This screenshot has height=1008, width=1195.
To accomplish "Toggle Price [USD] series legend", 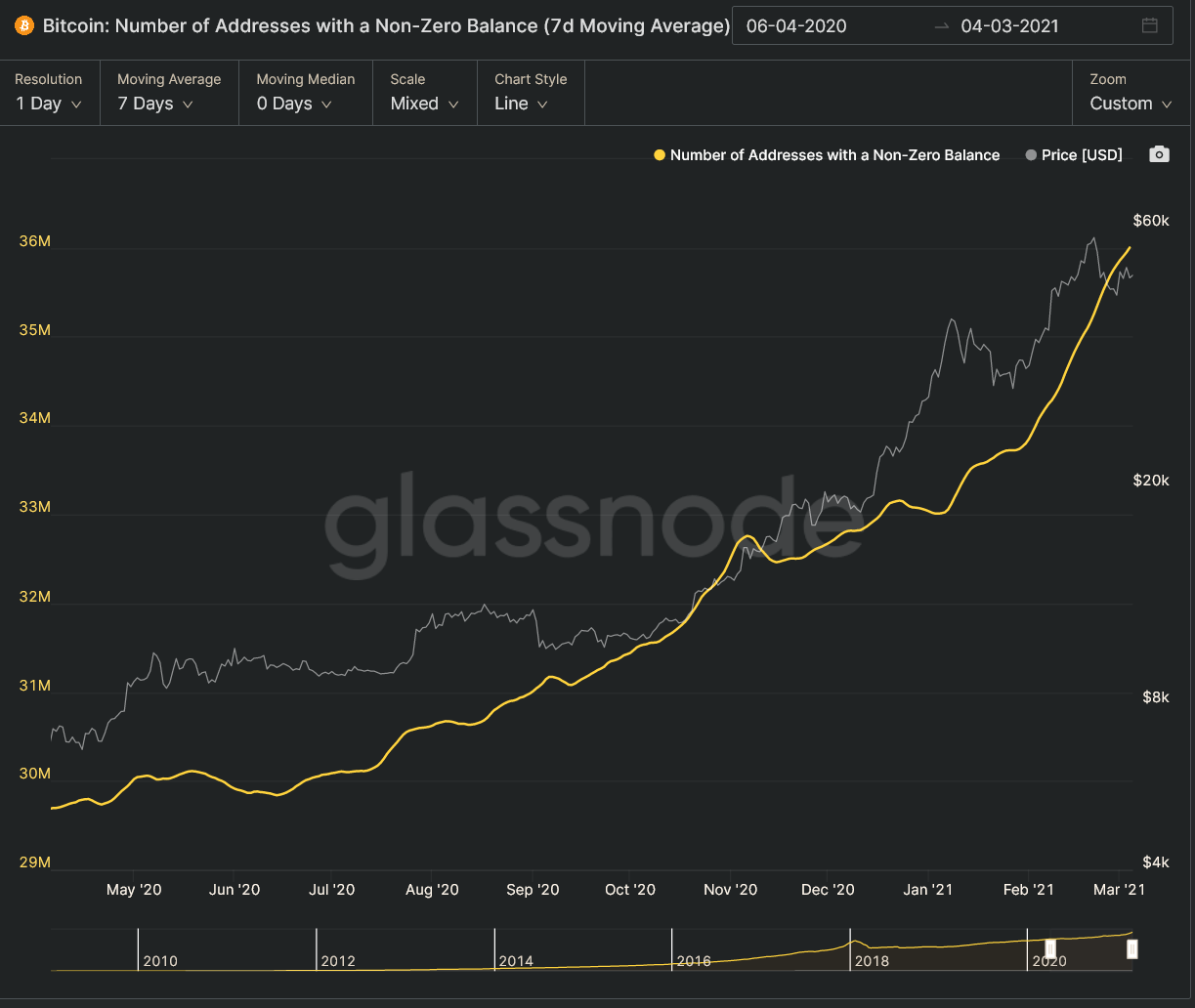I will point(1074,154).
